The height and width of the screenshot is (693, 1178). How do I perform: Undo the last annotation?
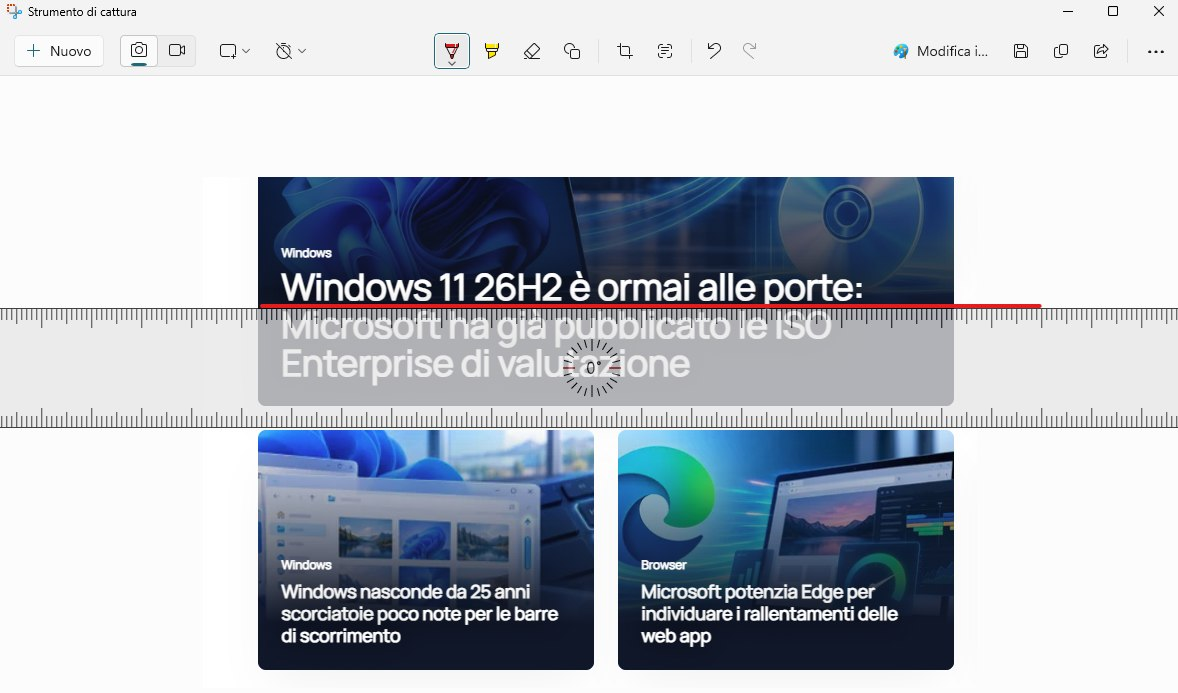point(714,51)
